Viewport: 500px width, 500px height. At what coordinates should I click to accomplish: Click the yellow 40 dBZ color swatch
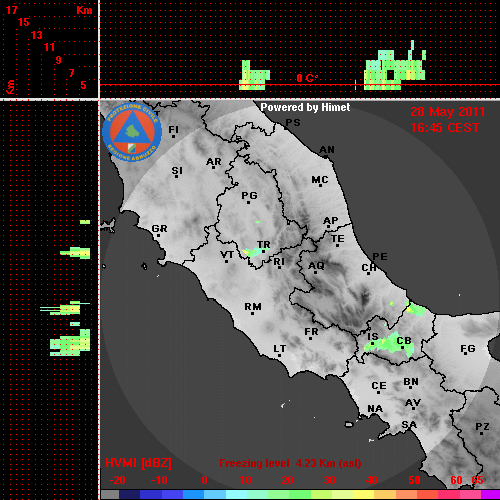(363, 494)
